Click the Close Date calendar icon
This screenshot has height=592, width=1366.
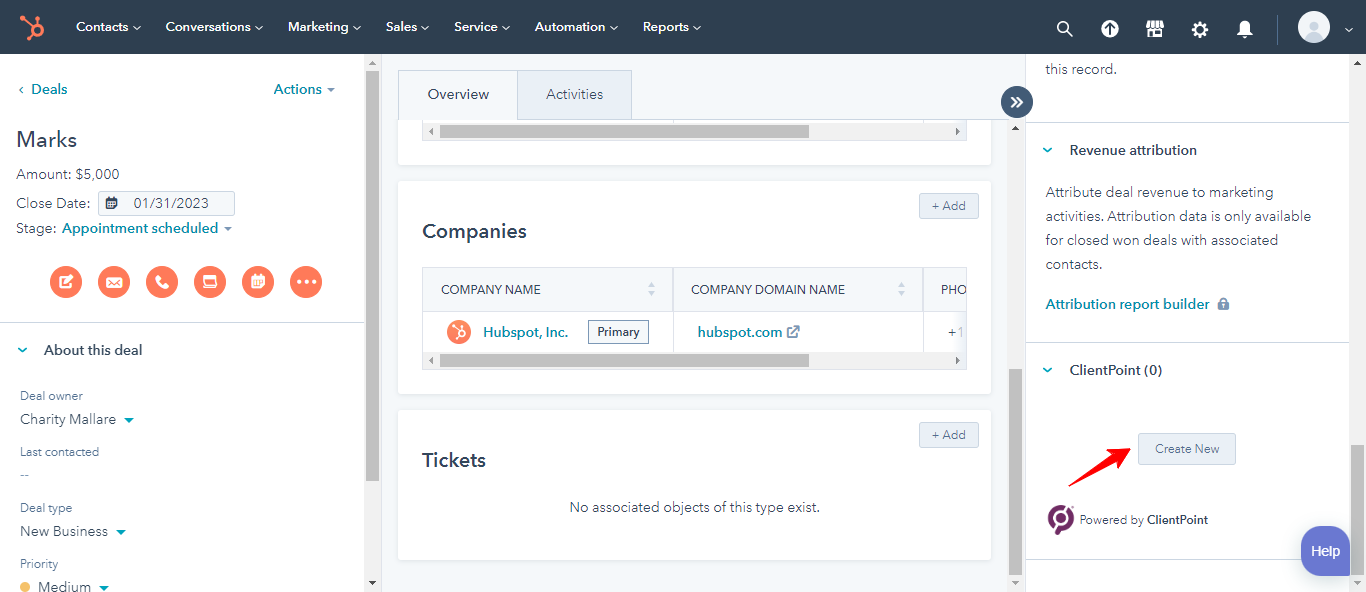point(111,203)
